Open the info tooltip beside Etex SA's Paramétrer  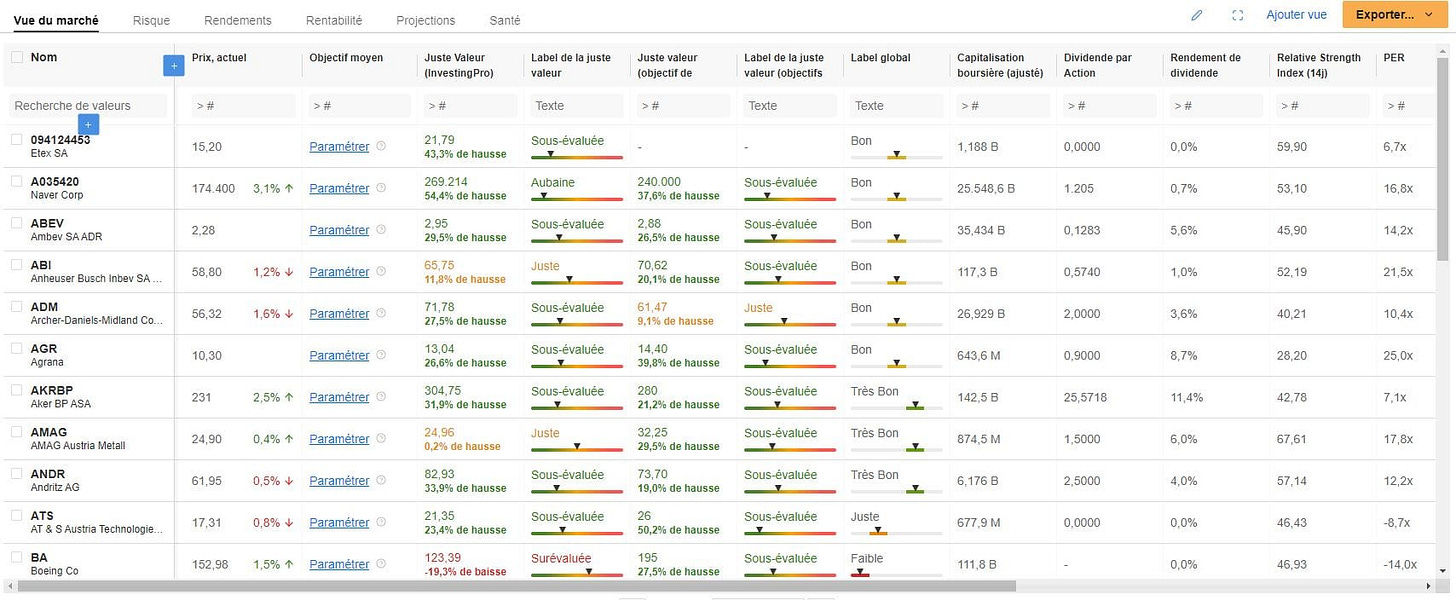point(381,146)
